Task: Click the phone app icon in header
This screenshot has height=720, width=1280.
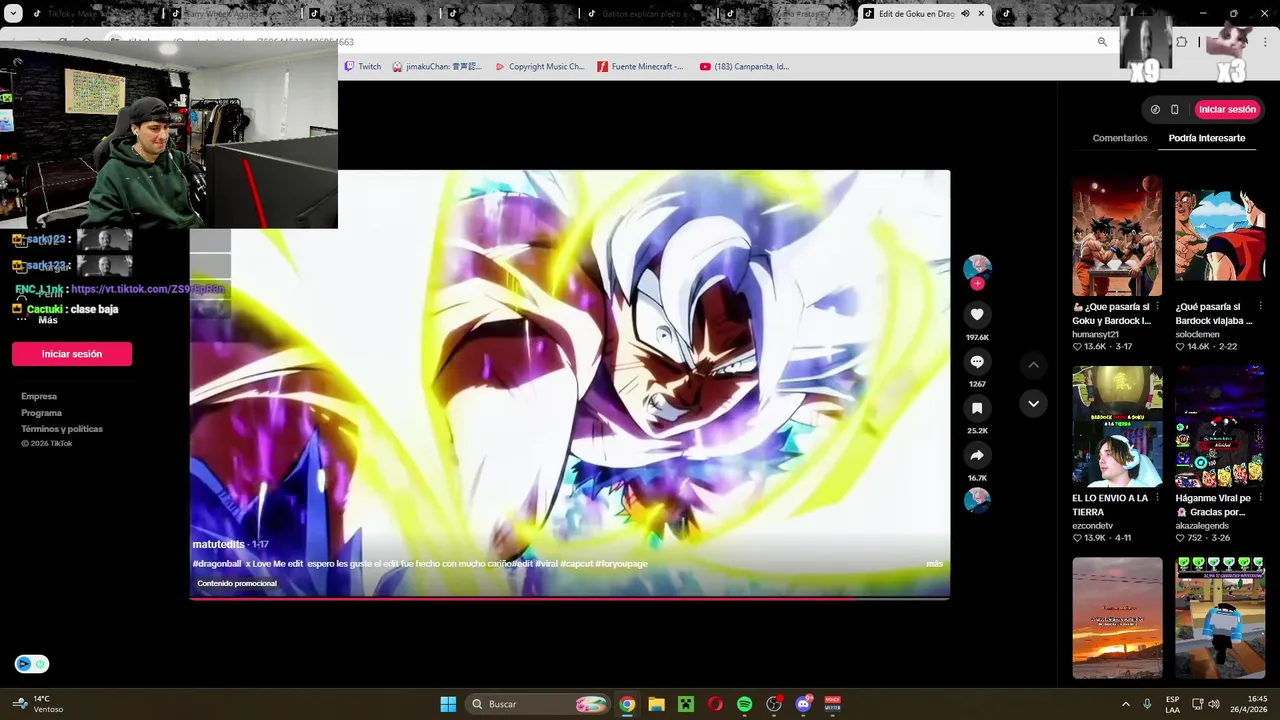Action: coord(1174,110)
